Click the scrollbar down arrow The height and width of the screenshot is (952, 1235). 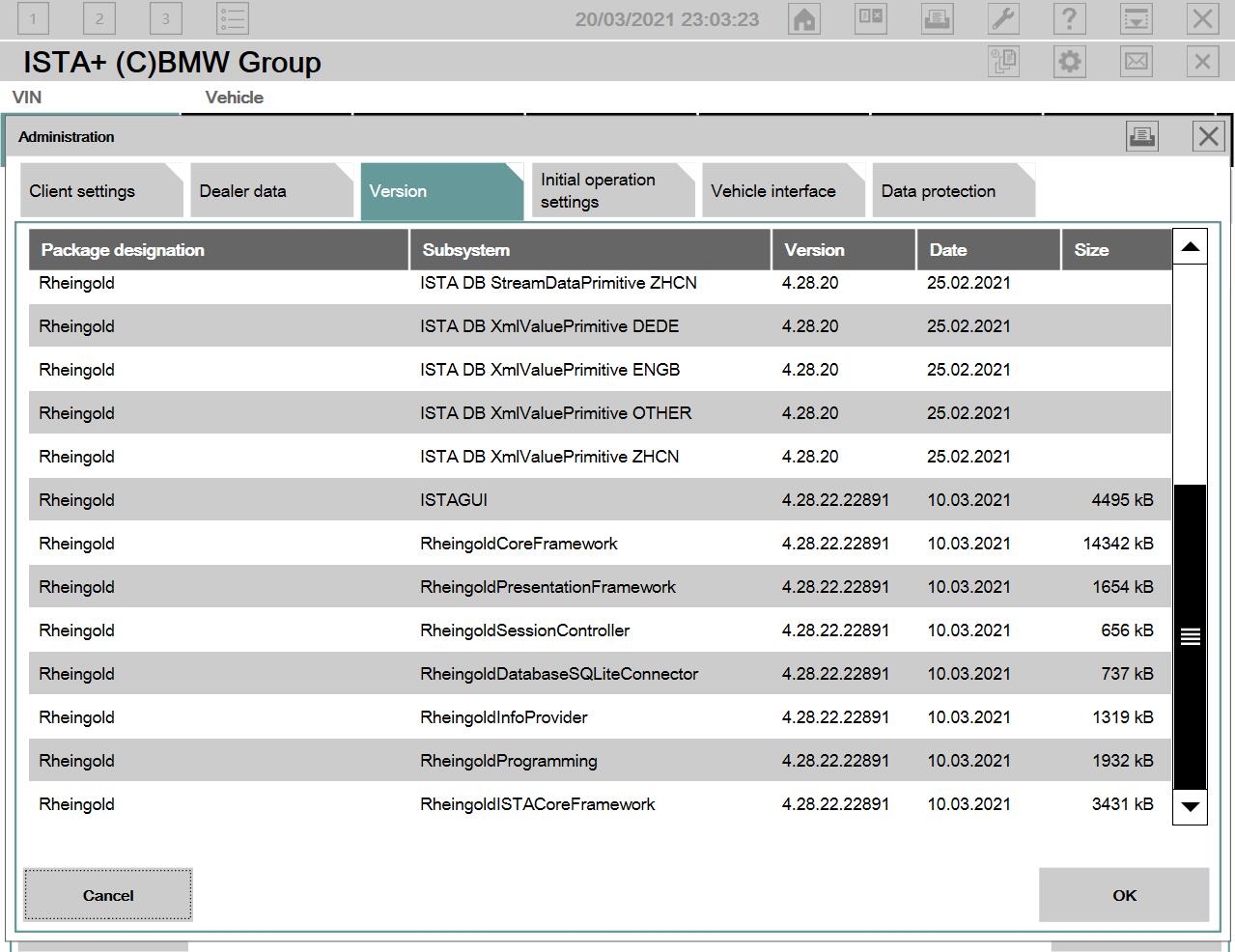coord(1190,807)
